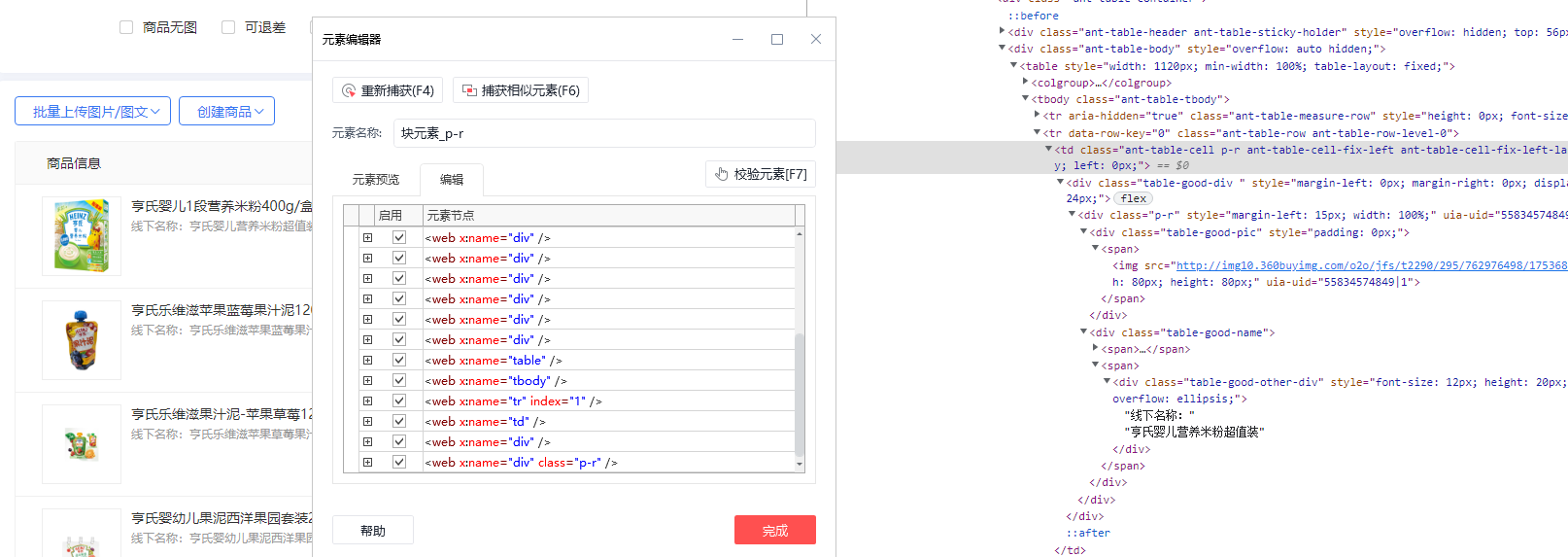The height and width of the screenshot is (557, 1568).
Task: Click the red 完成 button
Action: click(x=774, y=530)
